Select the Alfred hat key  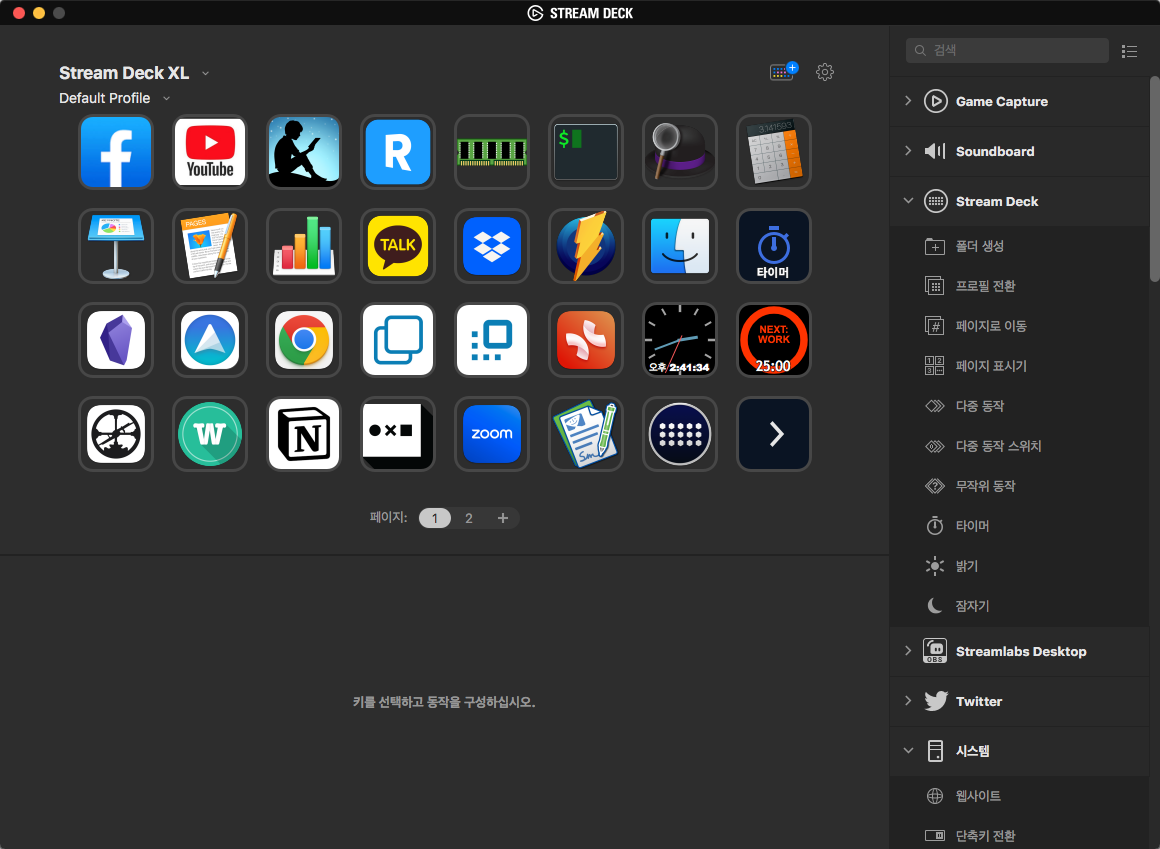tap(680, 152)
